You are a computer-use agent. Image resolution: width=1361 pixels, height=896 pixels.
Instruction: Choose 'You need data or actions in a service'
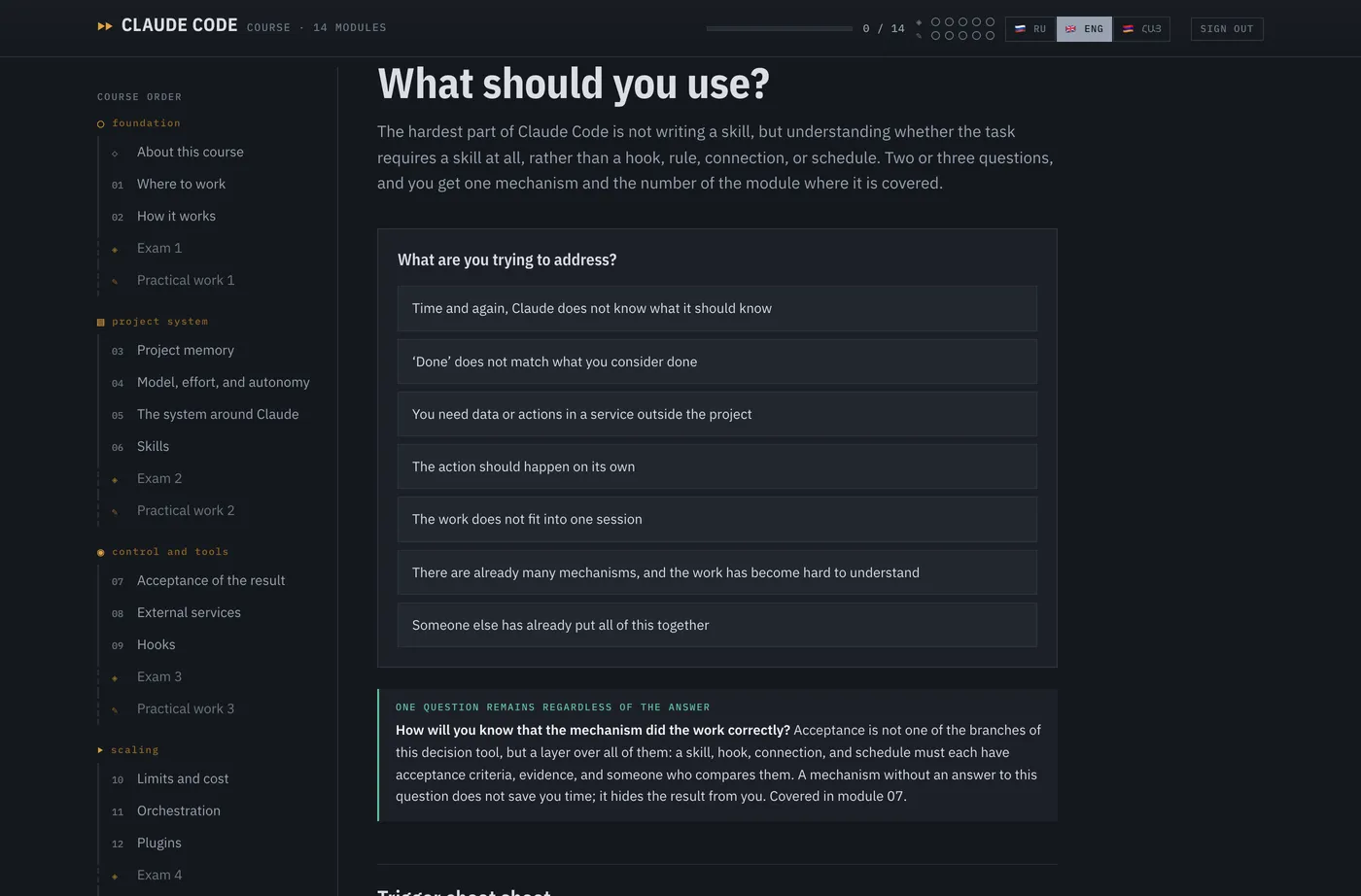pyautogui.click(x=717, y=414)
